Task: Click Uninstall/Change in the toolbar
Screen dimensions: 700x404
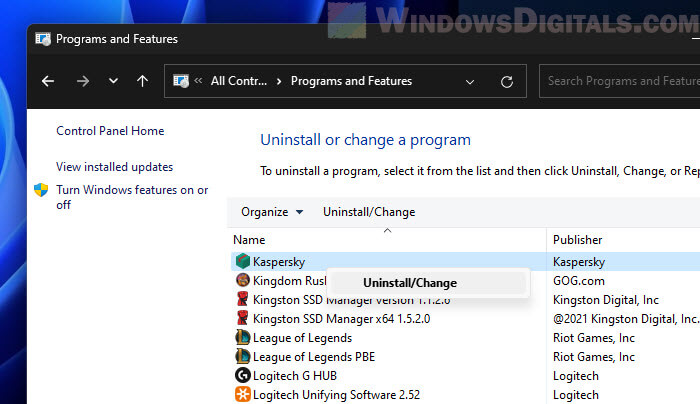Action: click(369, 212)
